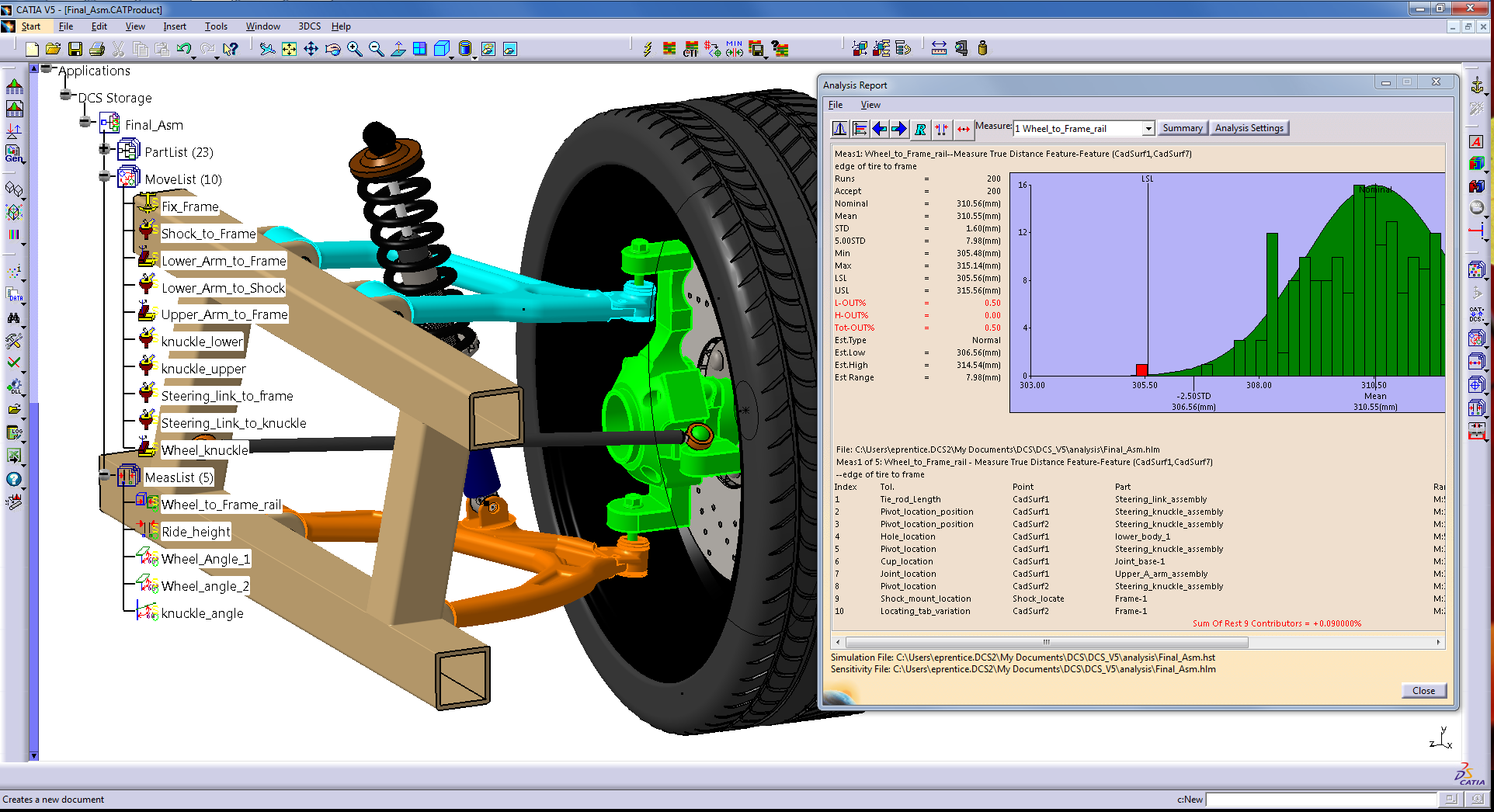
Task: Click the 3DCS lightning bolt icon
Action: (x=648, y=49)
